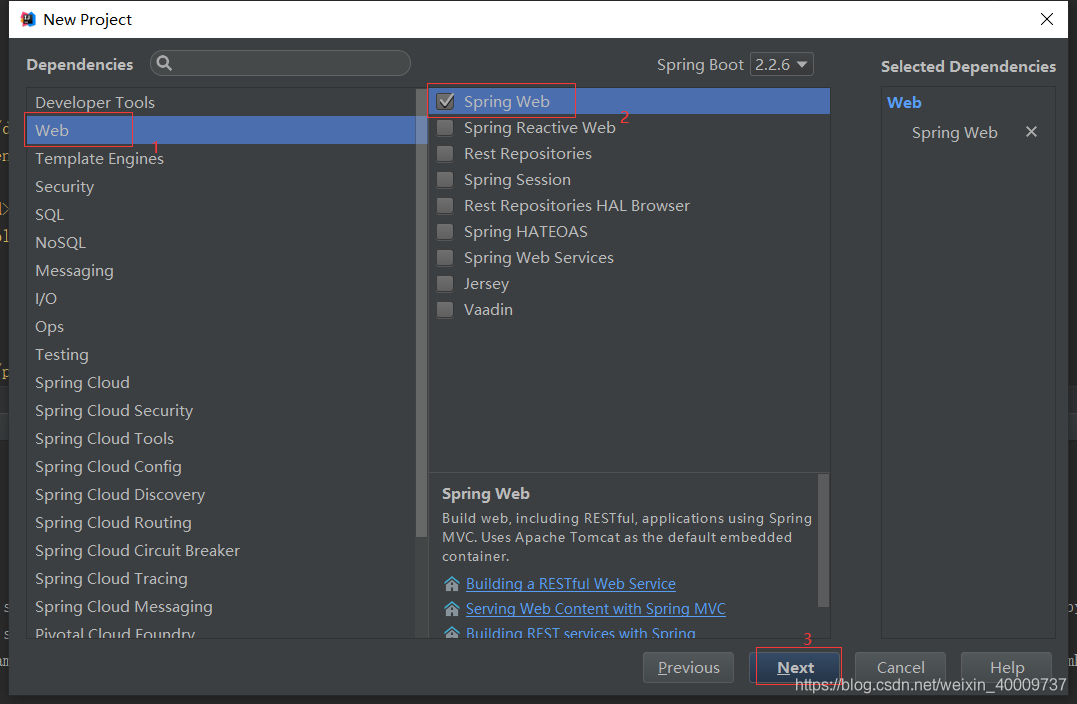1077x704 pixels.
Task: Open the Spring Boot version dropdown
Action: tap(782, 65)
